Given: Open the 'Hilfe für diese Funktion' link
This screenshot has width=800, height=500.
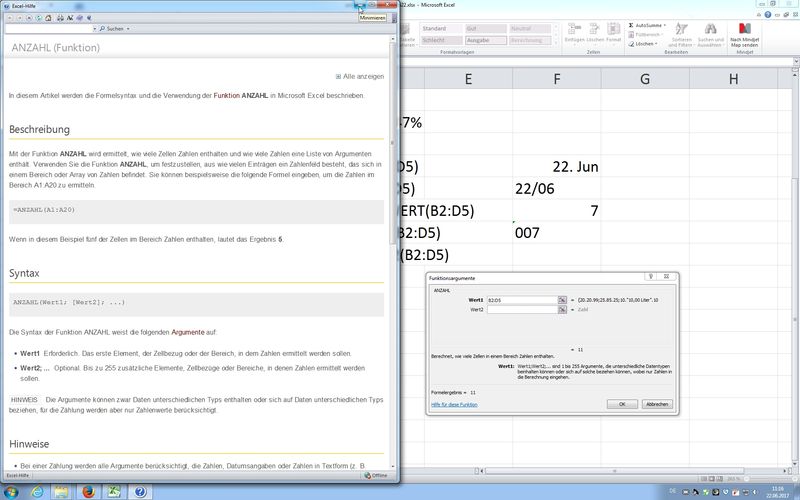Looking at the screenshot, I should click(454, 404).
